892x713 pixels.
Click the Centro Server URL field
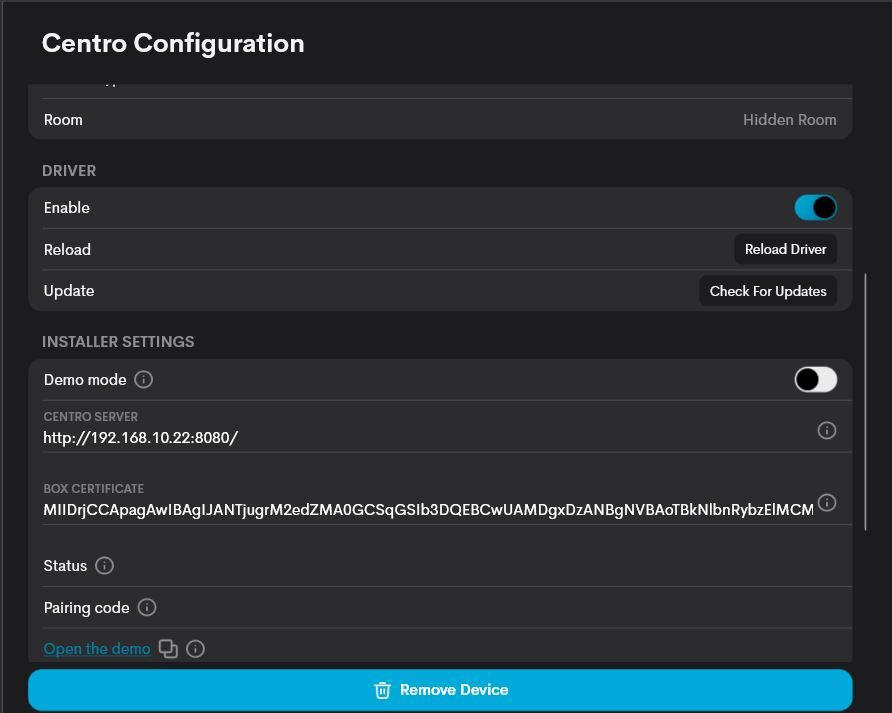point(428,438)
